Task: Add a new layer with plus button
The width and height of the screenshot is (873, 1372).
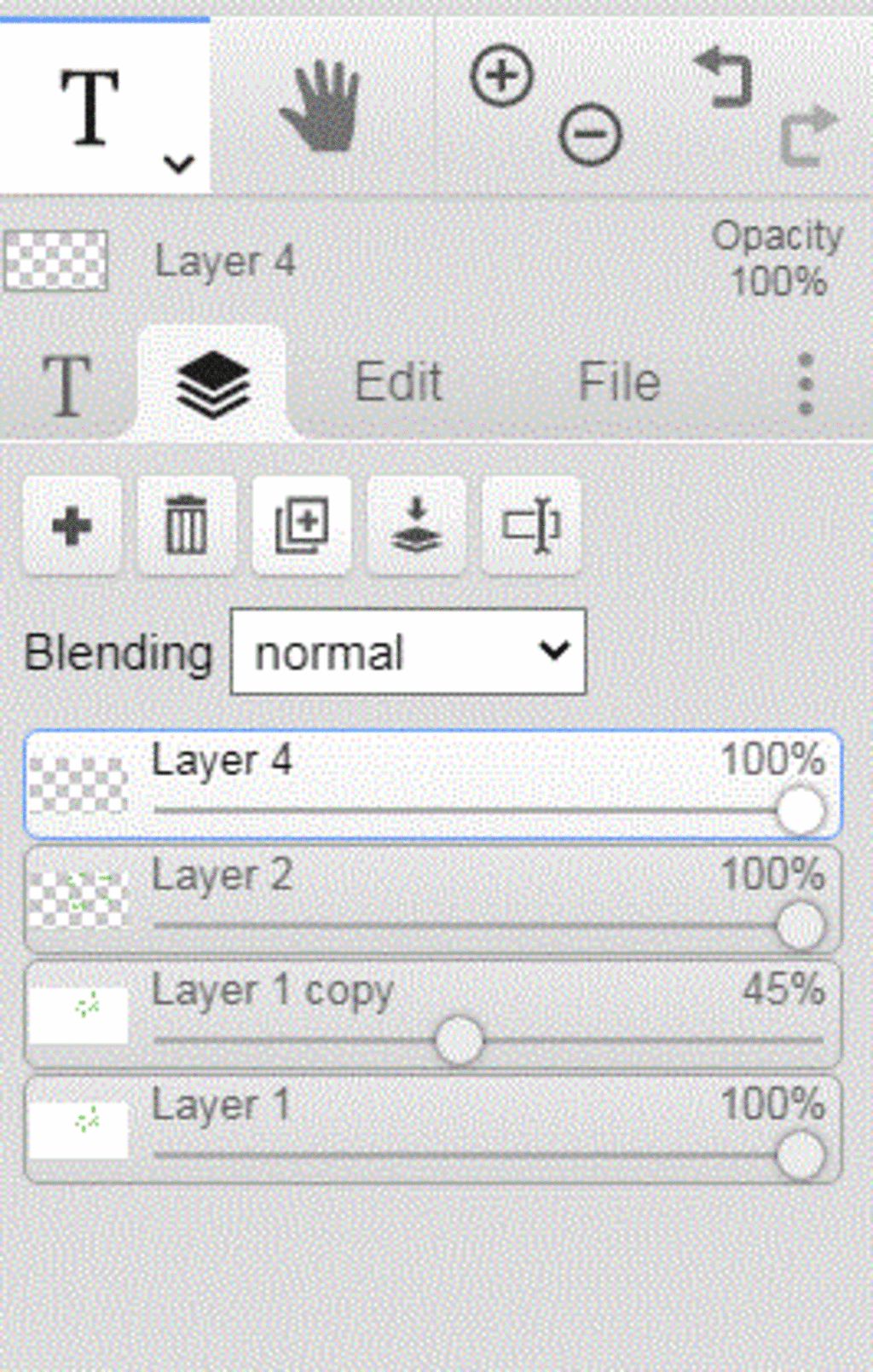Action: pyautogui.click(x=72, y=525)
